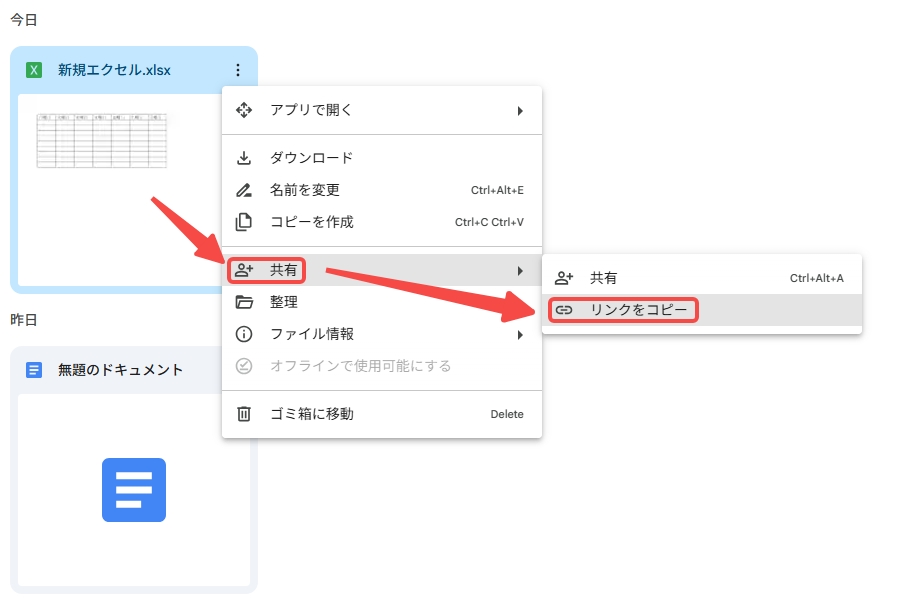Open the 整理 menu entry
This screenshot has height=601, width=914.
382,302
